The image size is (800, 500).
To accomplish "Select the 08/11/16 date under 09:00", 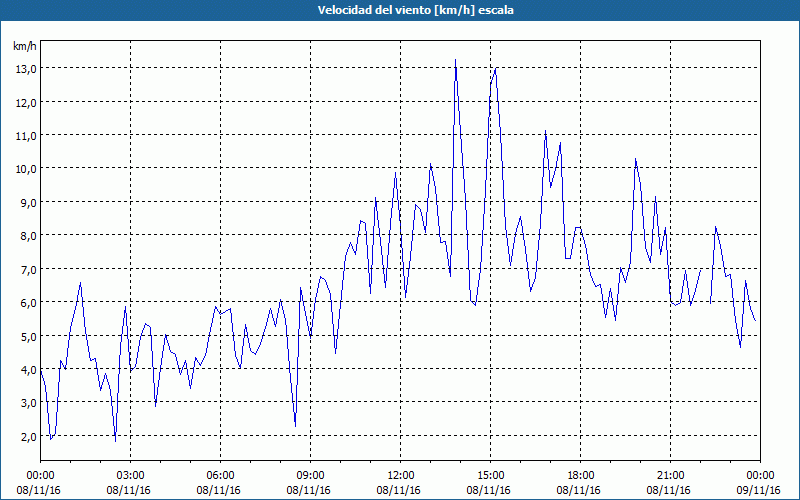I will pos(308,490).
